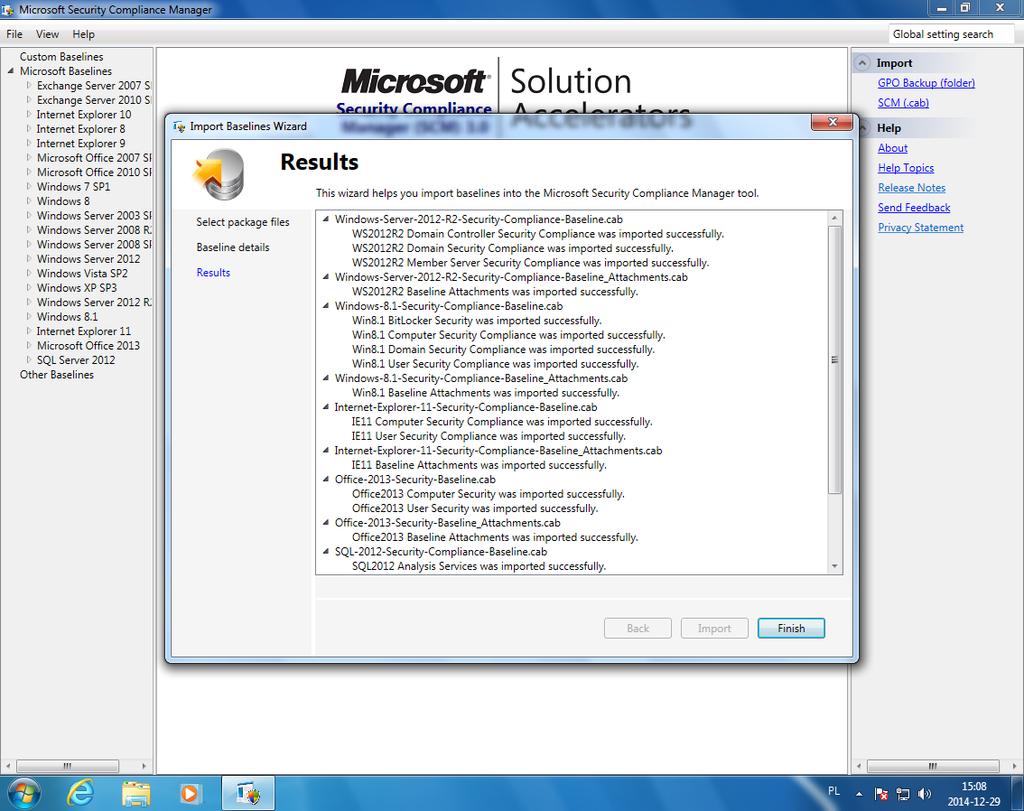1024x811 pixels.
Task: Select Windows Server 2012 tree item
Action: (88, 259)
